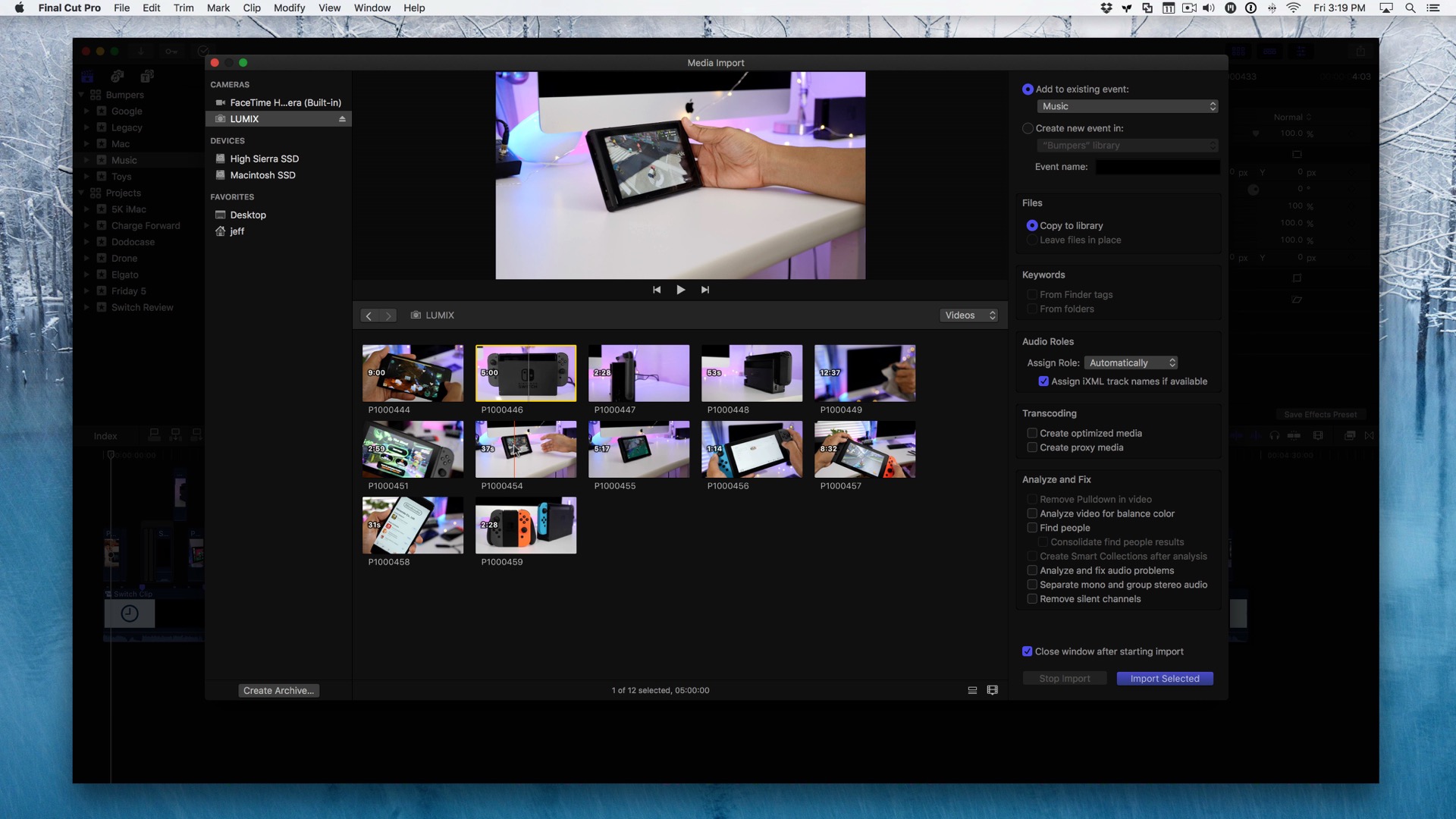The height and width of the screenshot is (819, 1456).
Task: Open the Mark menu
Action: [218, 8]
